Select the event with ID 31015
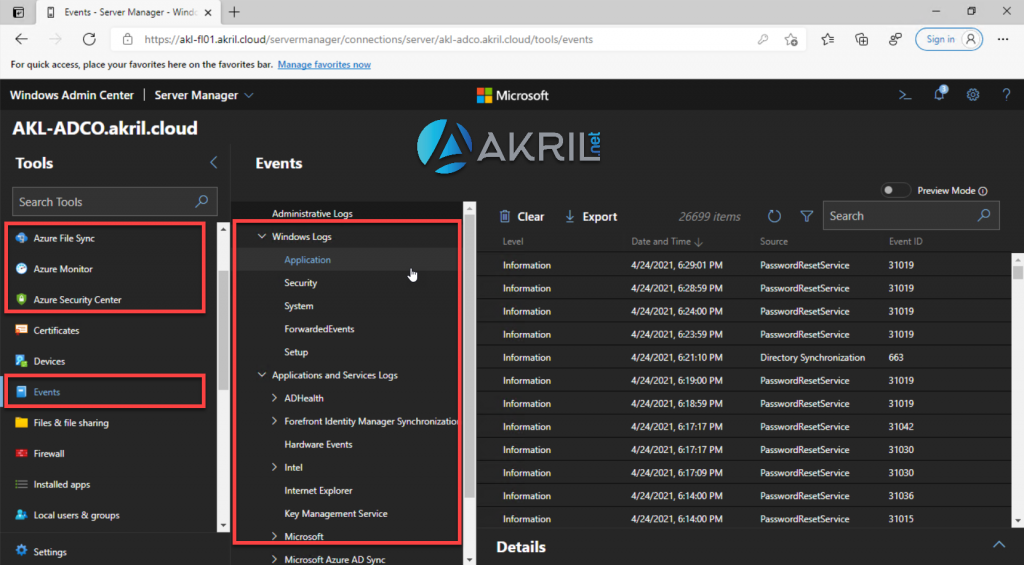This screenshot has width=1024, height=565. (x=744, y=519)
